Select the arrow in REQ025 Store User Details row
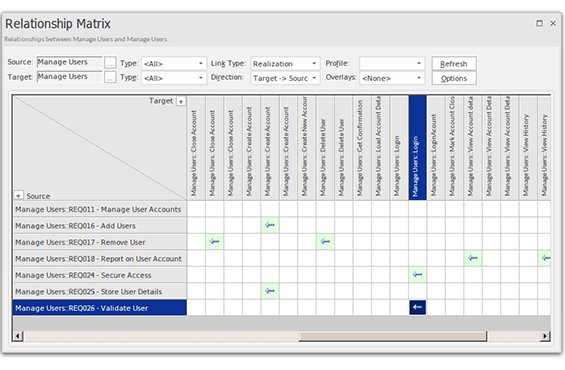This screenshot has width=565, height=370. pos(270,291)
